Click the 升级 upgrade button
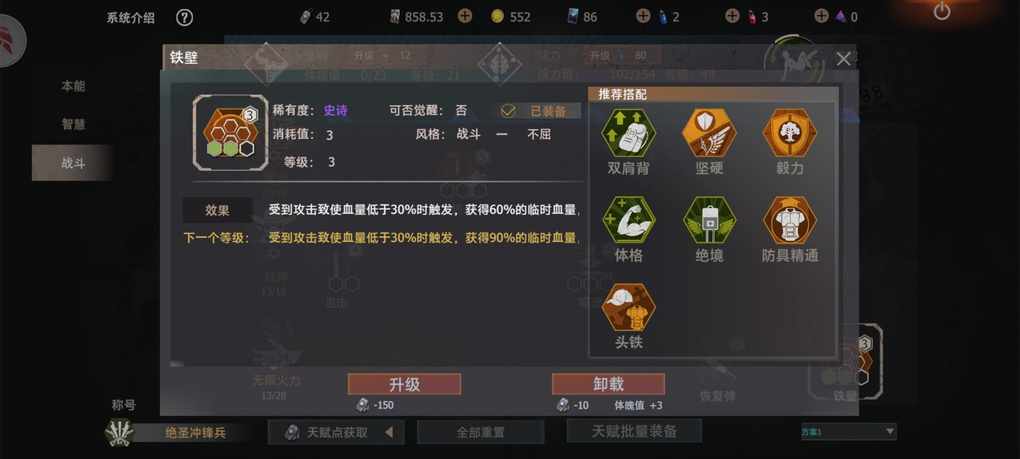This screenshot has height=459, width=1020. coord(404,384)
